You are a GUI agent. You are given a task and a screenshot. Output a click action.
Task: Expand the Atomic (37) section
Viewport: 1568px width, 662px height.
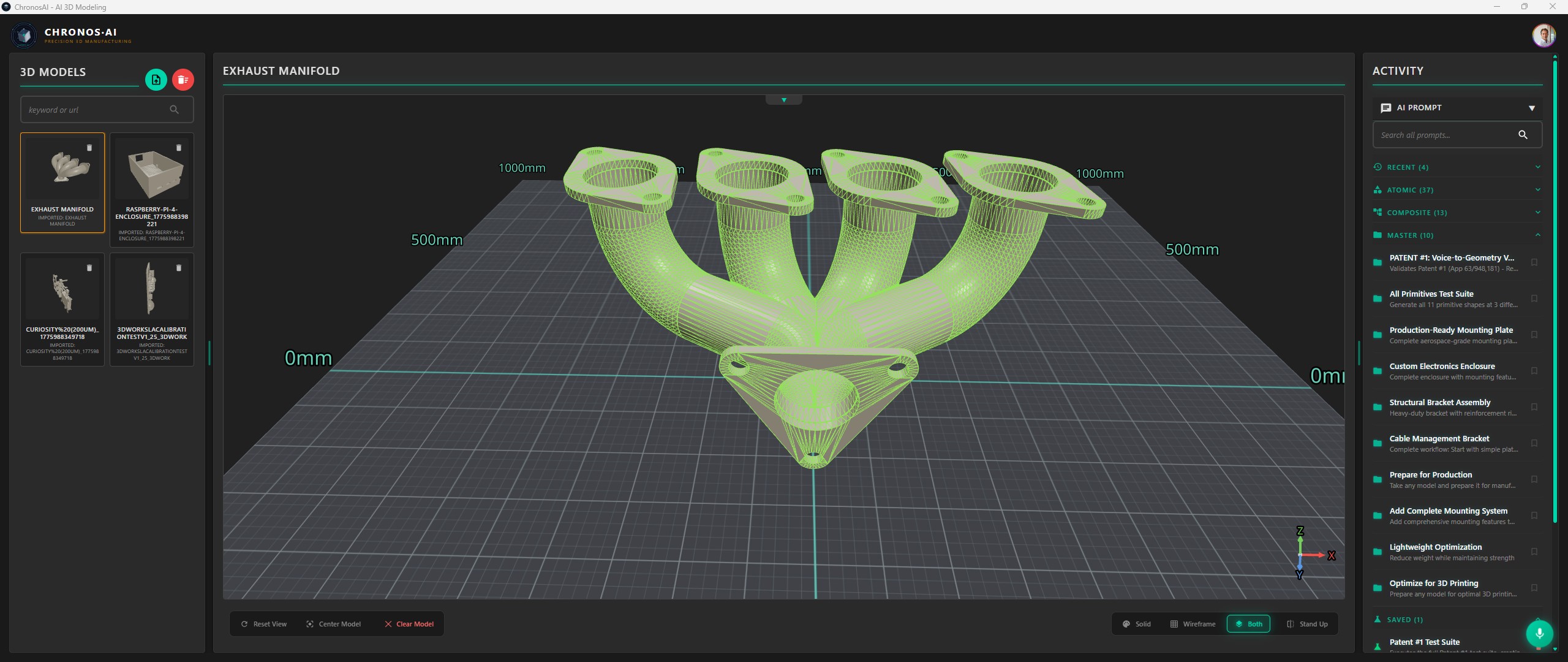pos(1457,190)
